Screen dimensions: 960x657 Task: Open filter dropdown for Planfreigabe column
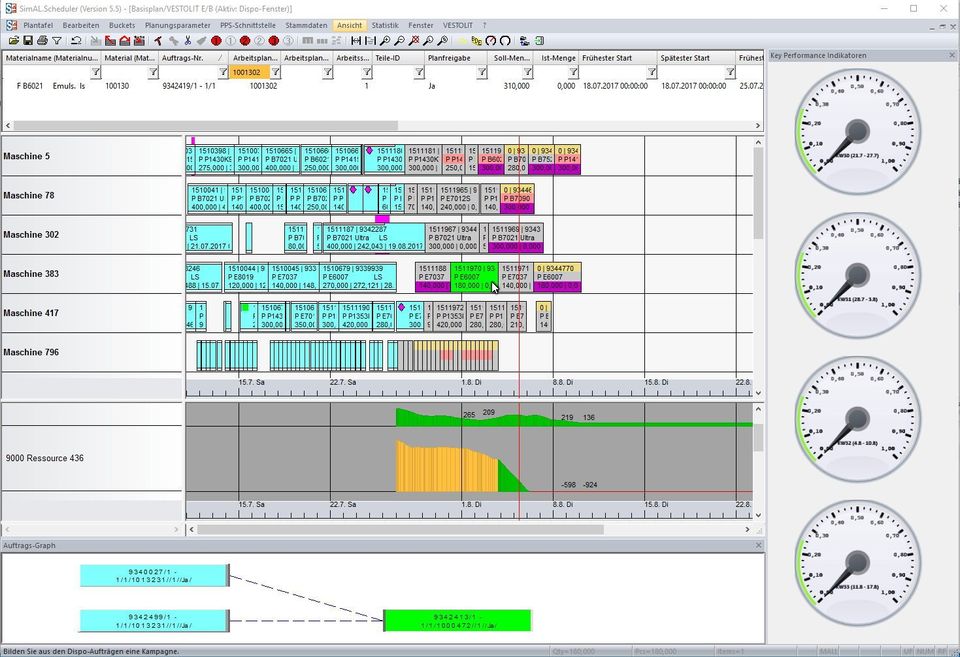pos(481,72)
